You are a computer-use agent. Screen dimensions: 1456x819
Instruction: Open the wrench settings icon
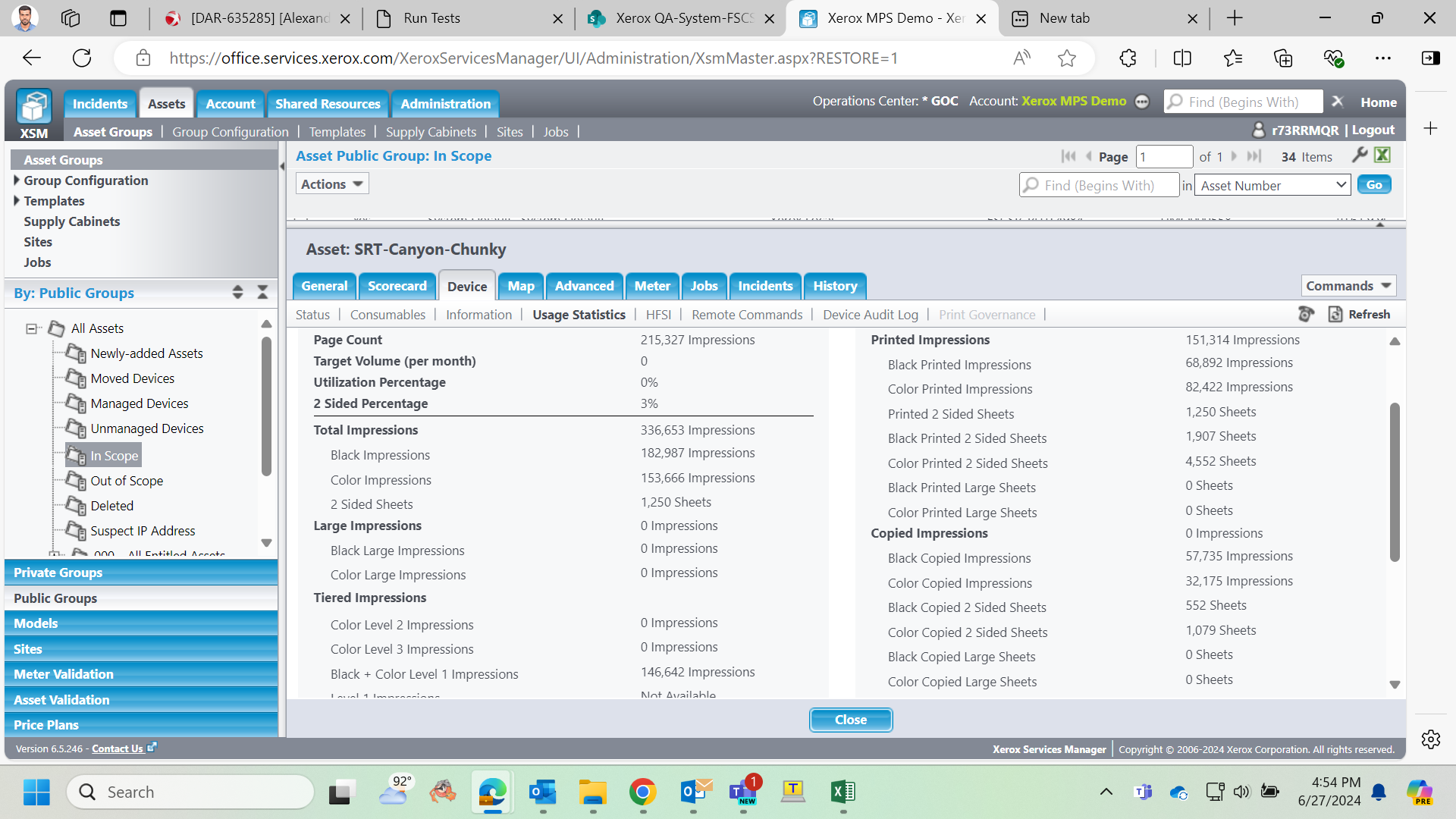click(1360, 155)
